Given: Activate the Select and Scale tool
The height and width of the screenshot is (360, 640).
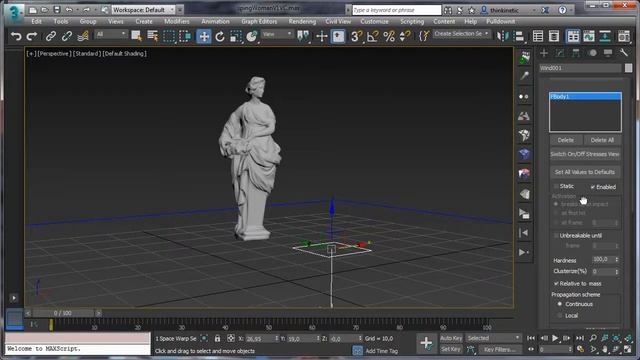Looking at the screenshot, I should click(x=236, y=36).
